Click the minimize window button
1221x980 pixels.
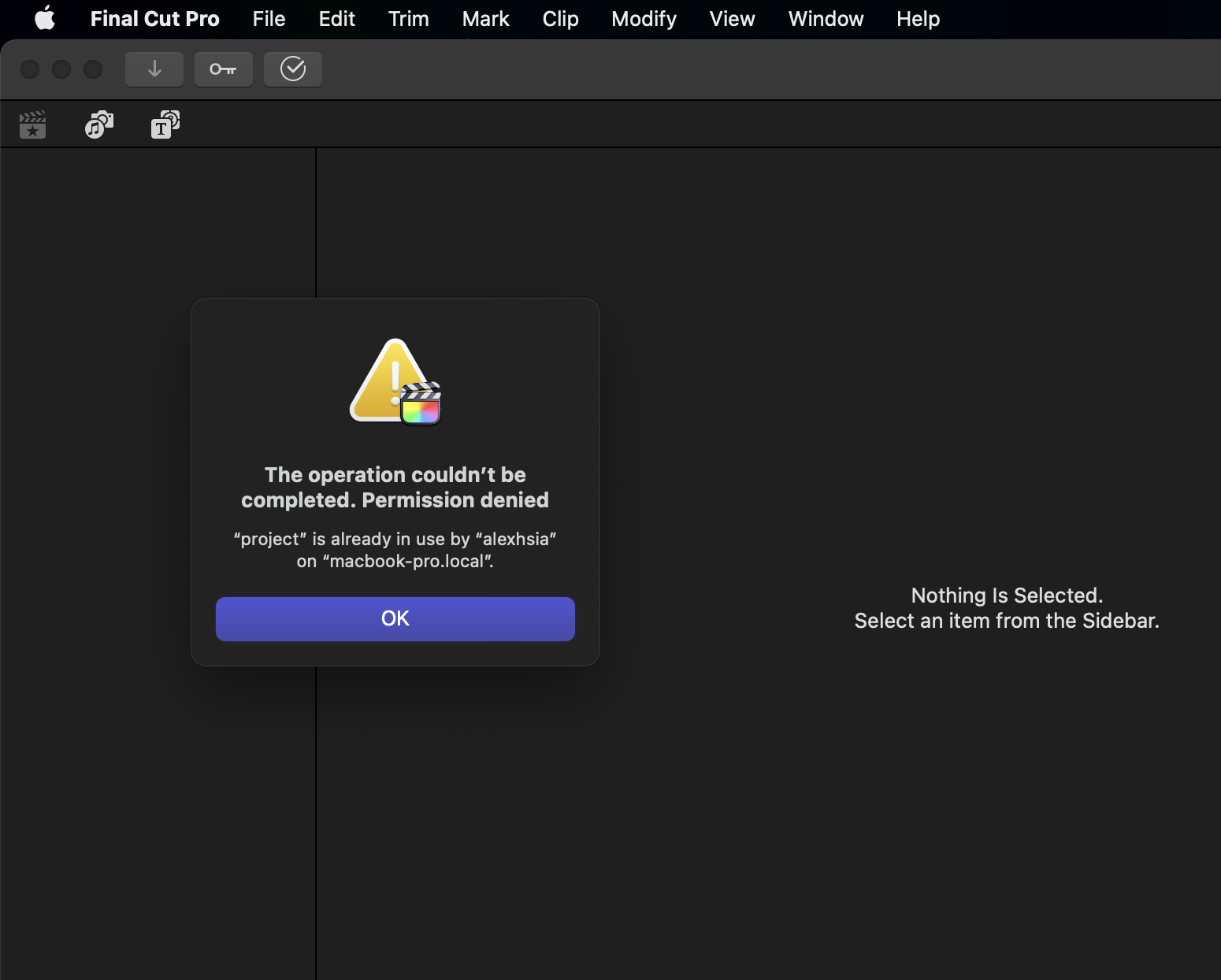61,69
